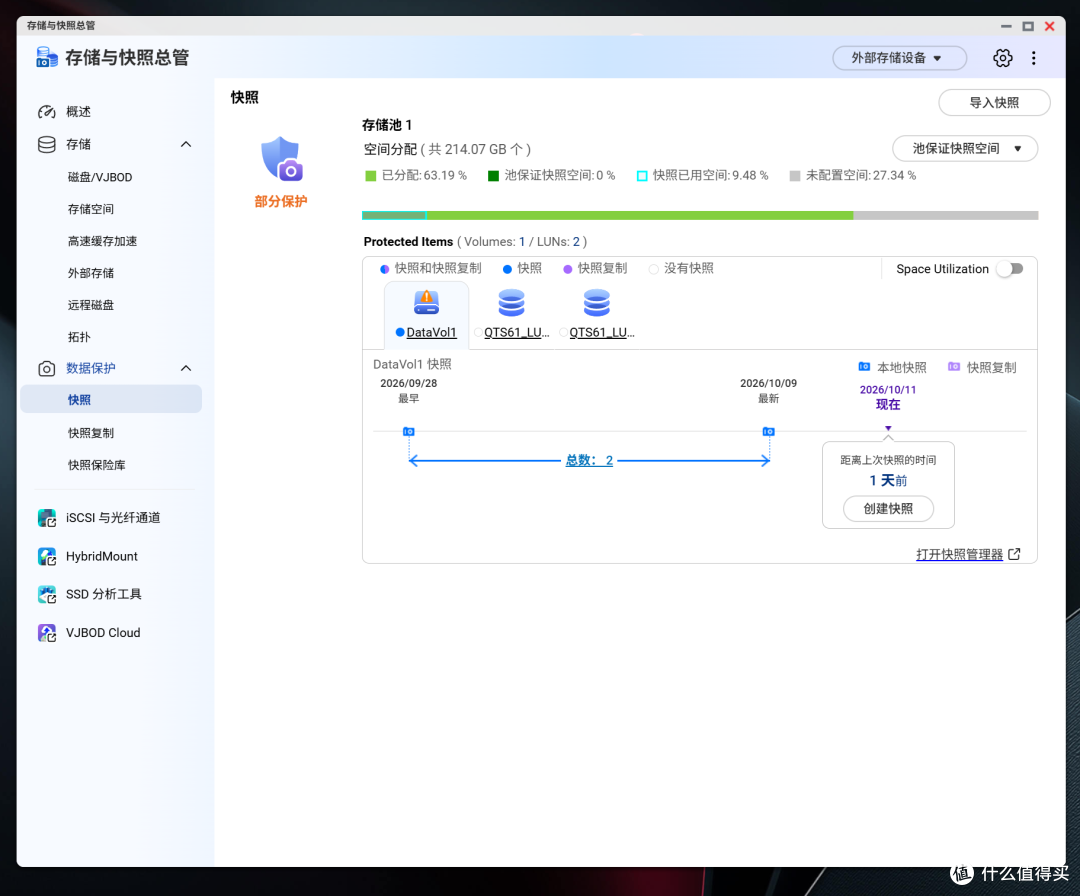
Task: Click the 部分保护 shield camera icon
Action: tap(282, 159)
